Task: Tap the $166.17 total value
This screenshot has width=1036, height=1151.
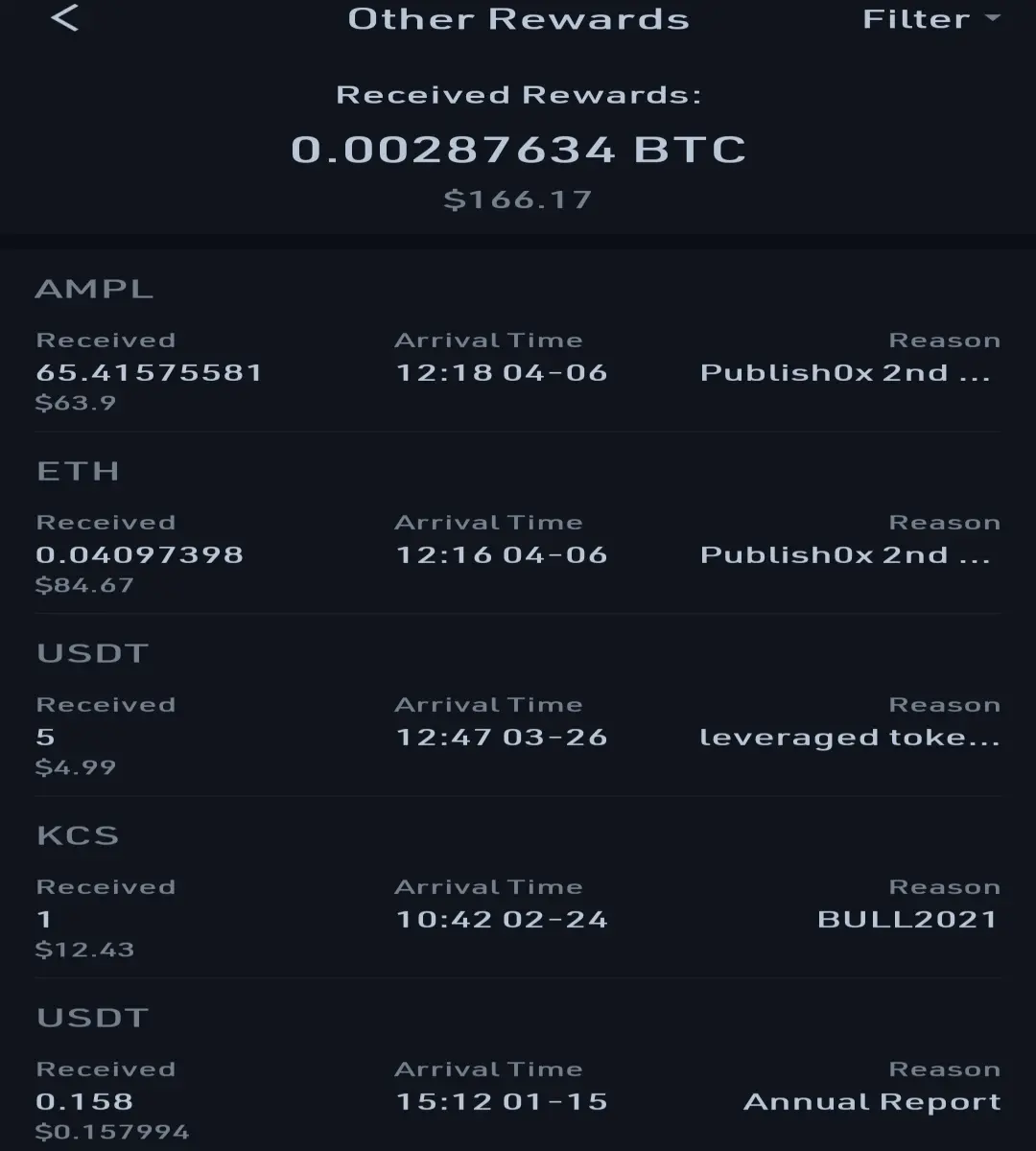Action: 518,200
